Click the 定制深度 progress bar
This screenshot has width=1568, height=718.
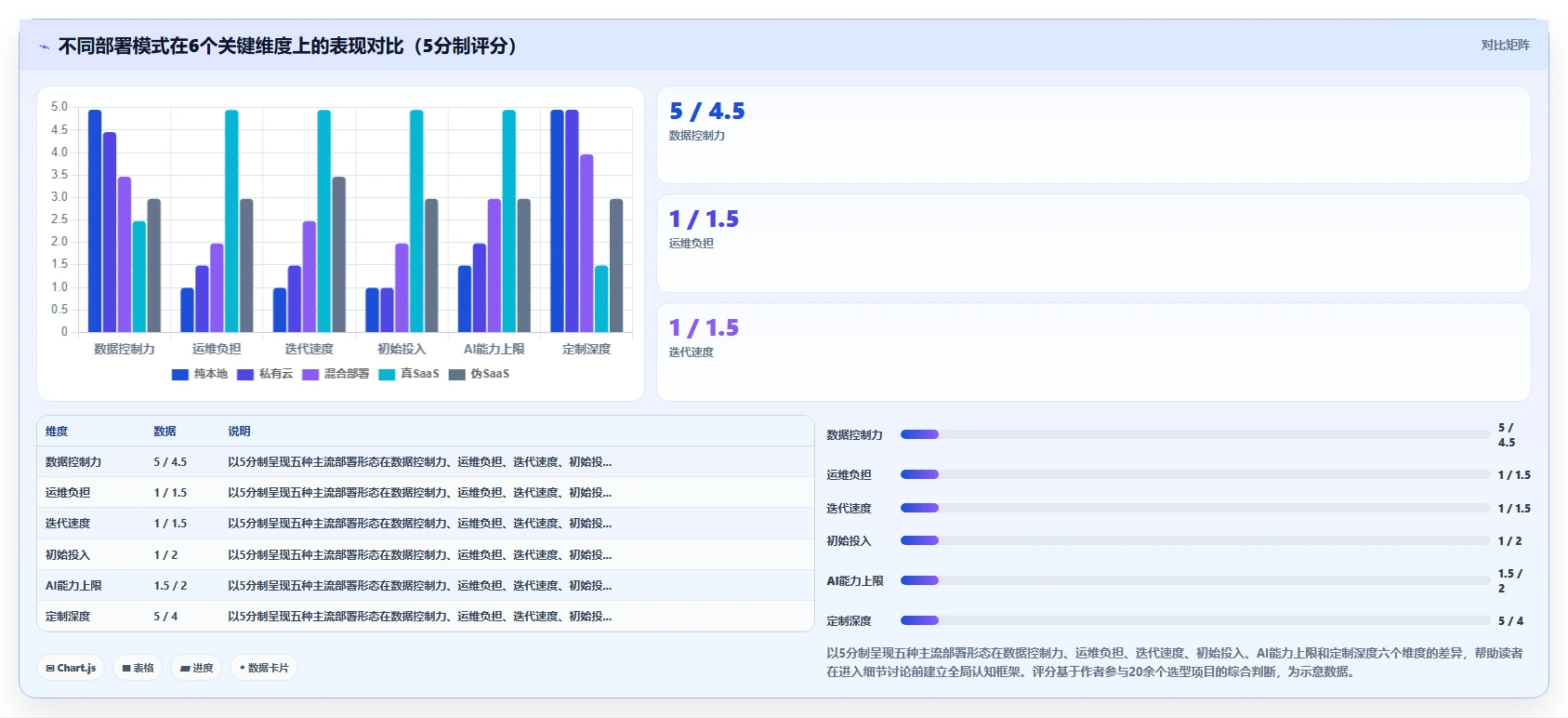[x=1195, y=620]
